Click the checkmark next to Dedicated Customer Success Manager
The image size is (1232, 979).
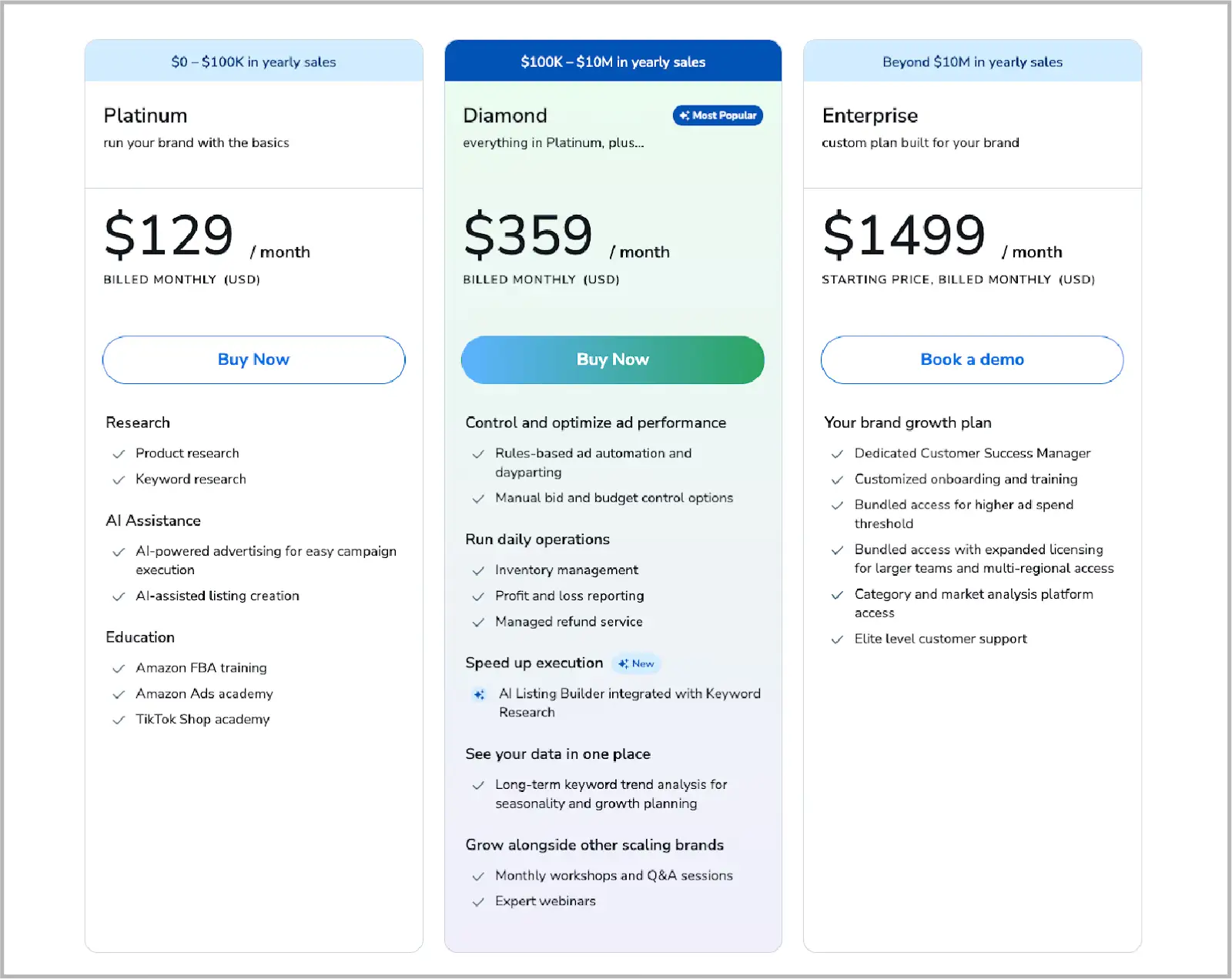click(838, 454)
